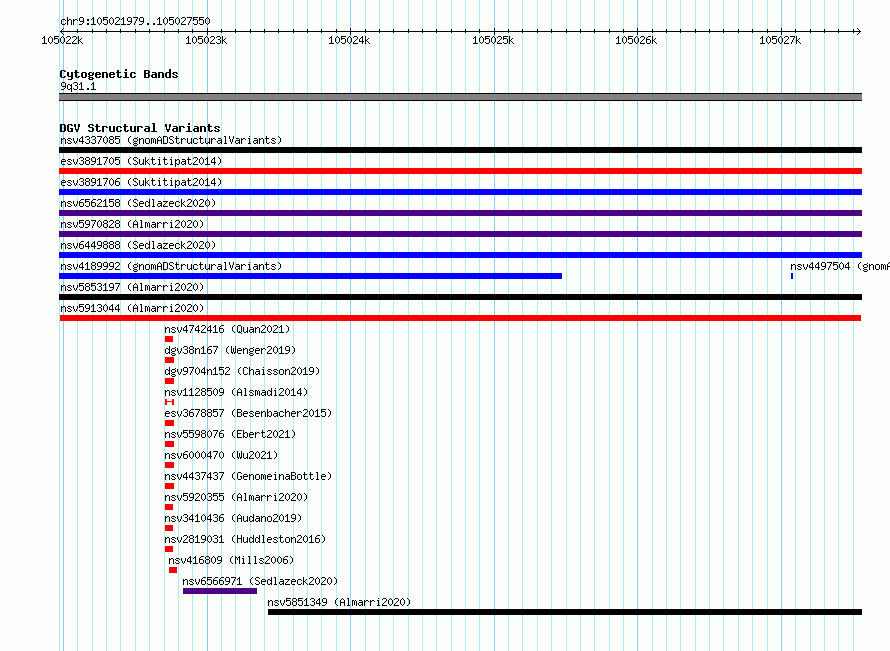The height and width of the screenshot is (651, 890).
Task: Click the nsv5970828 Almarri2020 purple bar
Action: click(x=460, y=234)
